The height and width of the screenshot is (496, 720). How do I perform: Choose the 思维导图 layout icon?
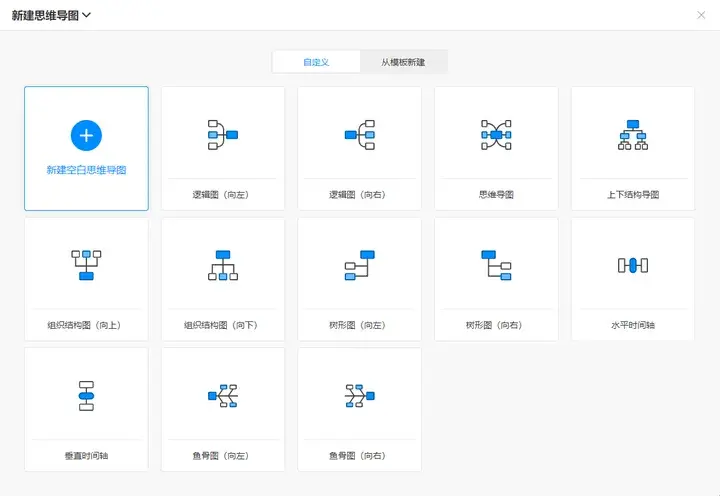tap(496, 134)
